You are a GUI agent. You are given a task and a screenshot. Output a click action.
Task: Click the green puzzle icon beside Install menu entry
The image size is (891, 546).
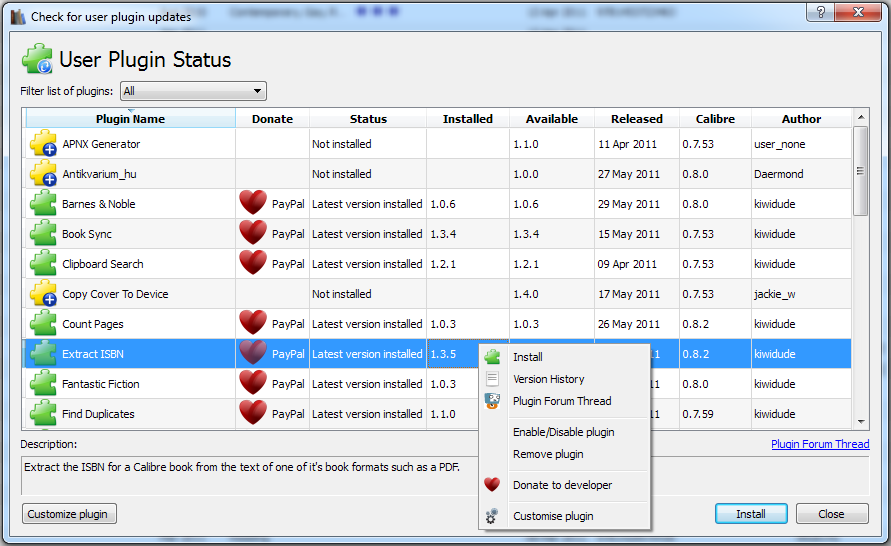coord(492,357)
